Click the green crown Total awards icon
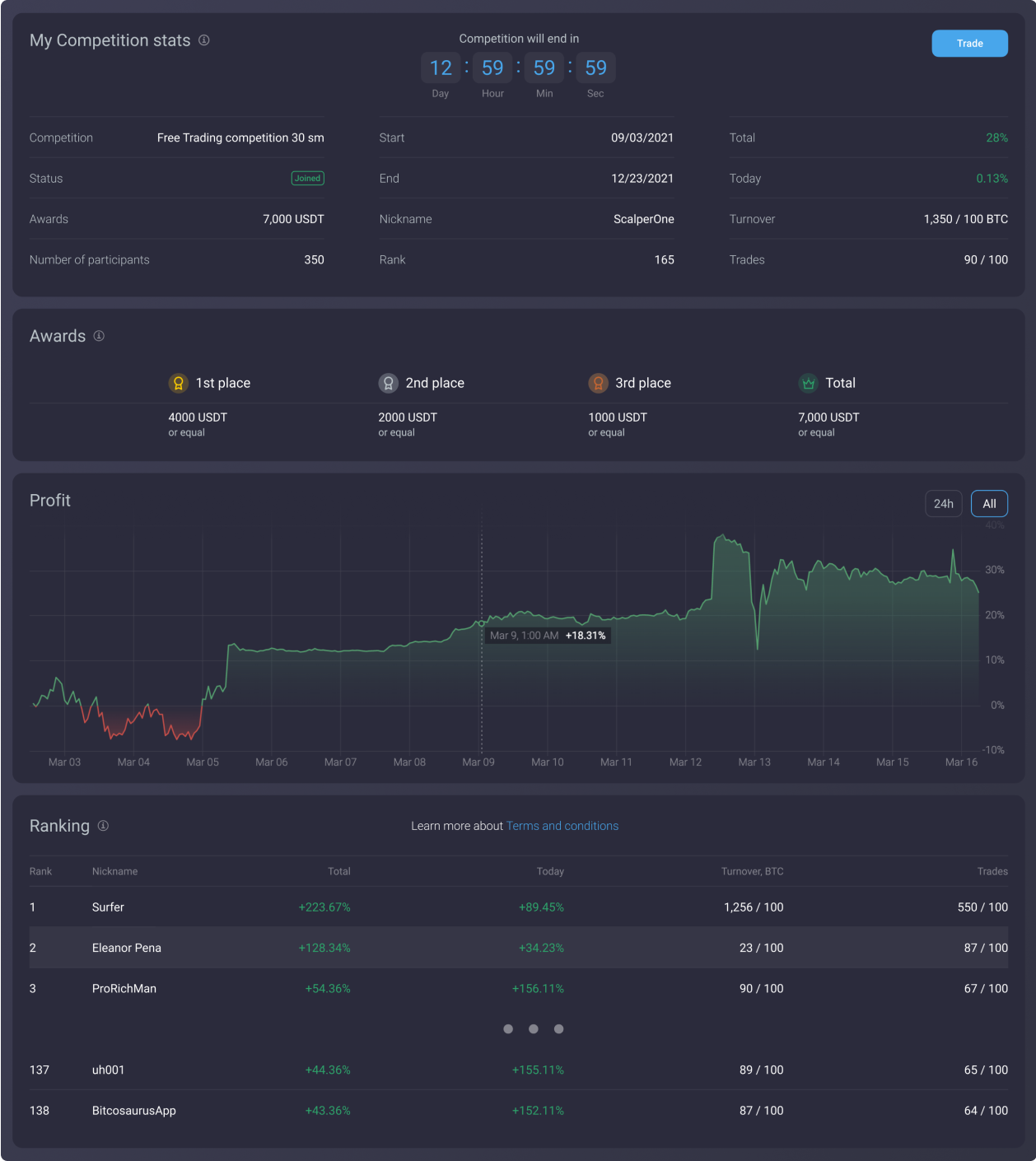Image resolution: width=1036 pixels, height=1161 pixels. point(808,382)
